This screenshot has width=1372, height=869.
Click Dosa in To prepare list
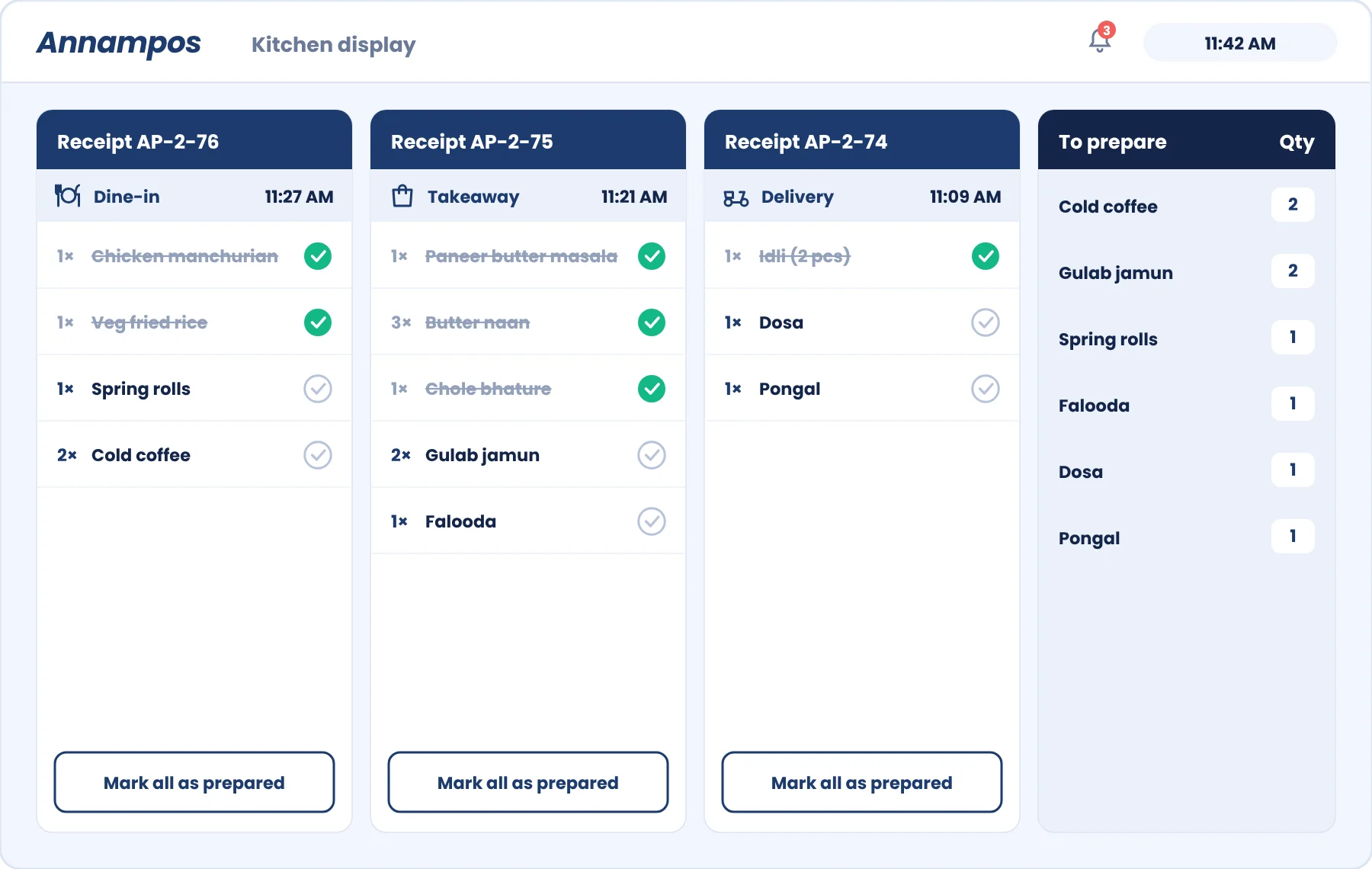[1081, 472]
